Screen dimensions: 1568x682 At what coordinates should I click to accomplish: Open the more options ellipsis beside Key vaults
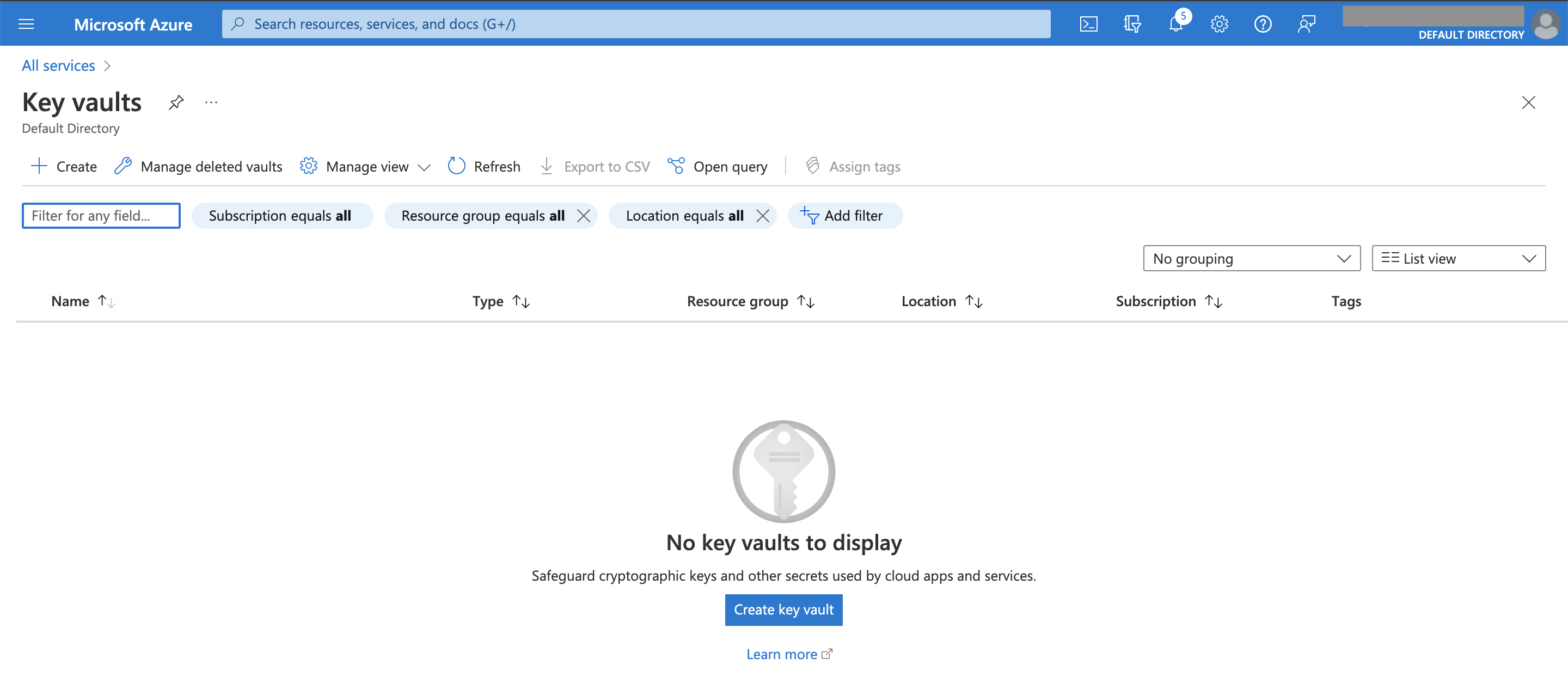(211, 102)
